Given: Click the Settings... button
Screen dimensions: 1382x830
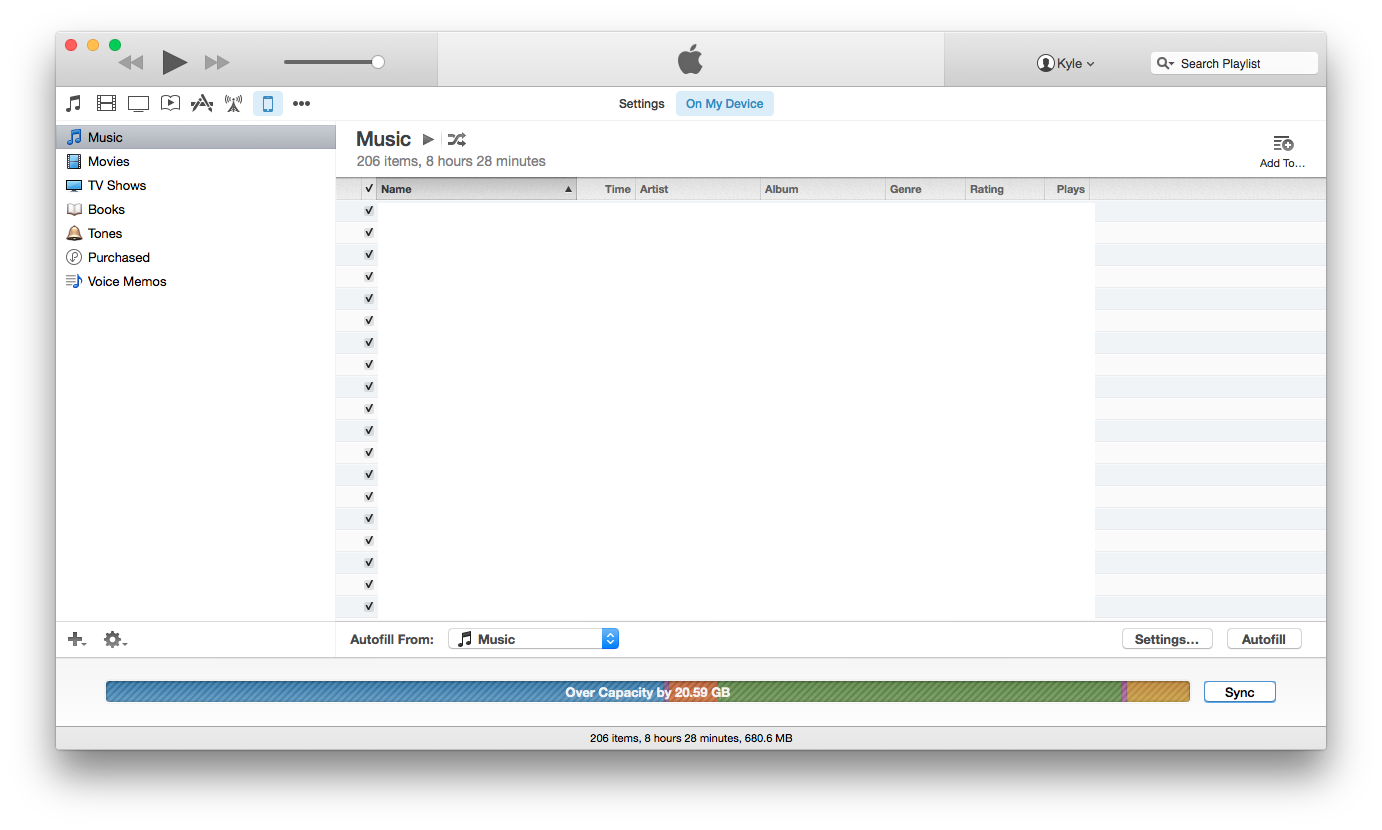Looking at the screenshot, I should tap(1167, 639).
